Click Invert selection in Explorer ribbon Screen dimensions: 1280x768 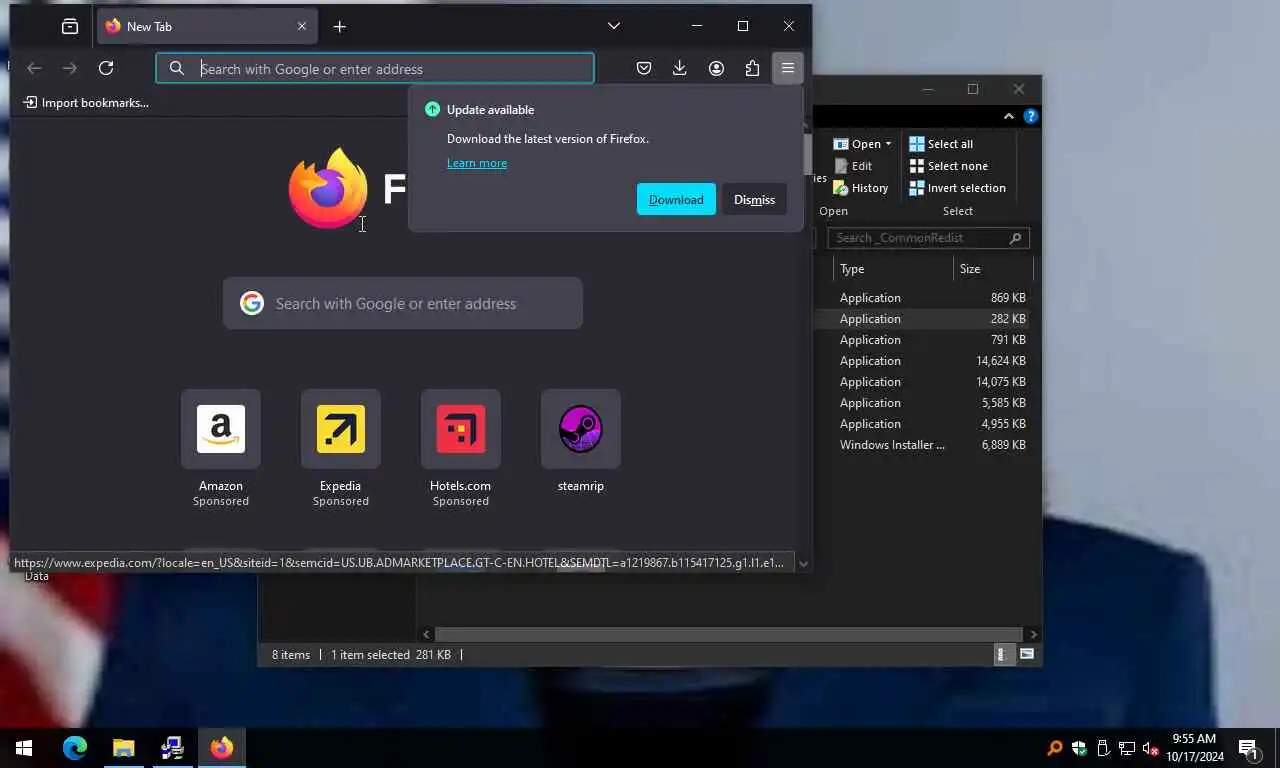coord(958,188)
